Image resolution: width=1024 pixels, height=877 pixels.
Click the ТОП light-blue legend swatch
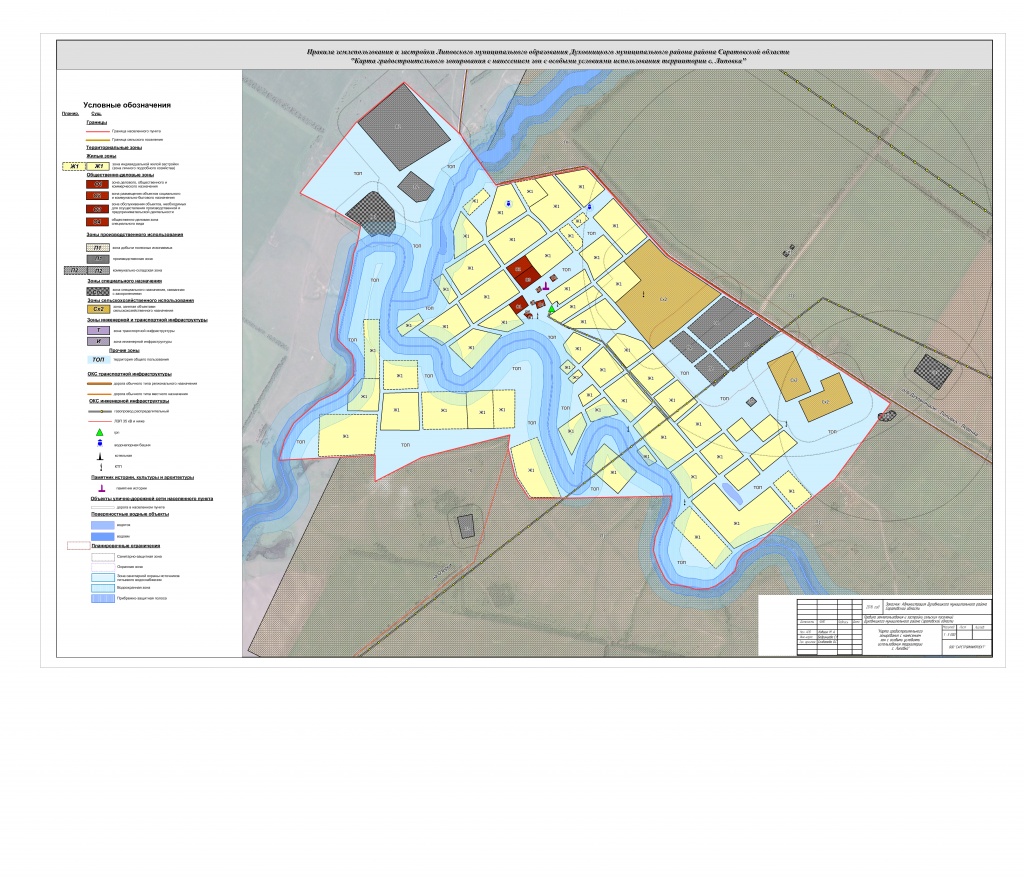point(98,359)
